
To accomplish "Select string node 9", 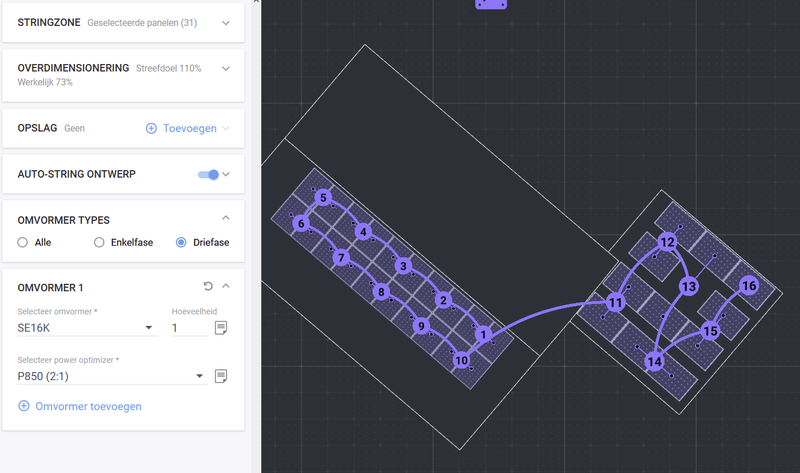I will (421, 326).
